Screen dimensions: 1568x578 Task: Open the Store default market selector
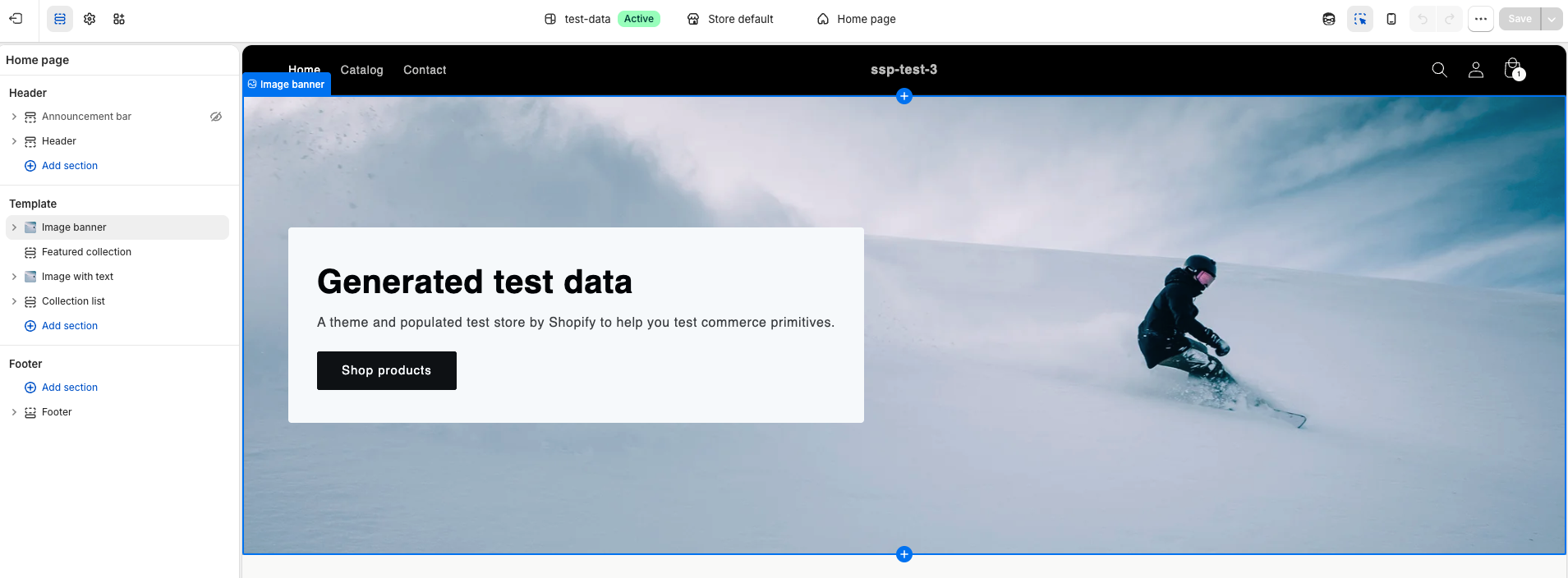pos(731,19)
